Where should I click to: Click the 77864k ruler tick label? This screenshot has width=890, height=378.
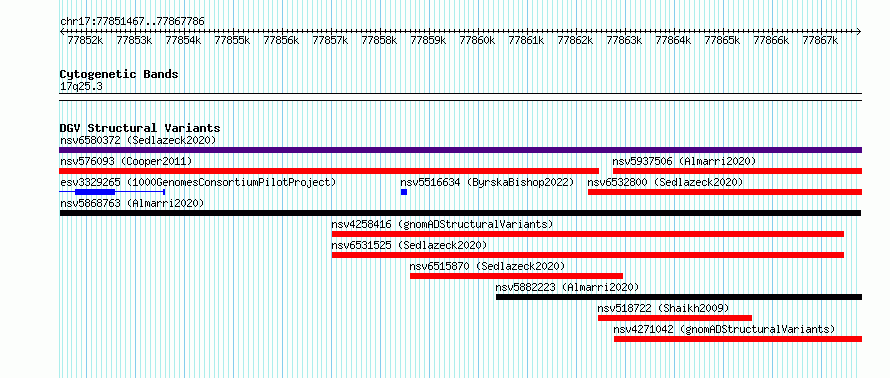(674, 40)
